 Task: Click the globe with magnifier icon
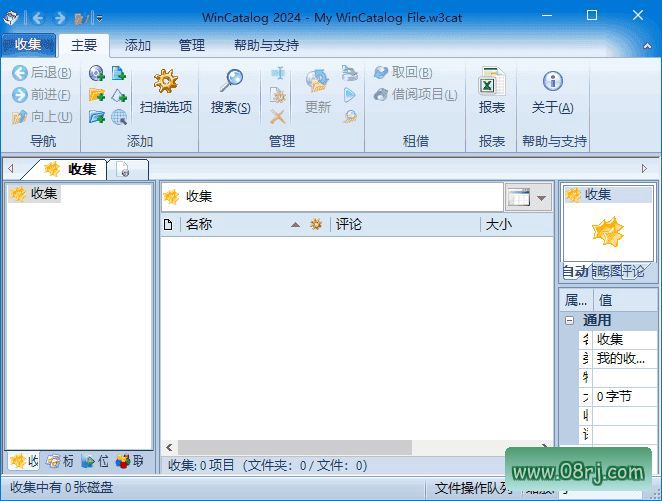pyautogui.click(x=119, y=117)
